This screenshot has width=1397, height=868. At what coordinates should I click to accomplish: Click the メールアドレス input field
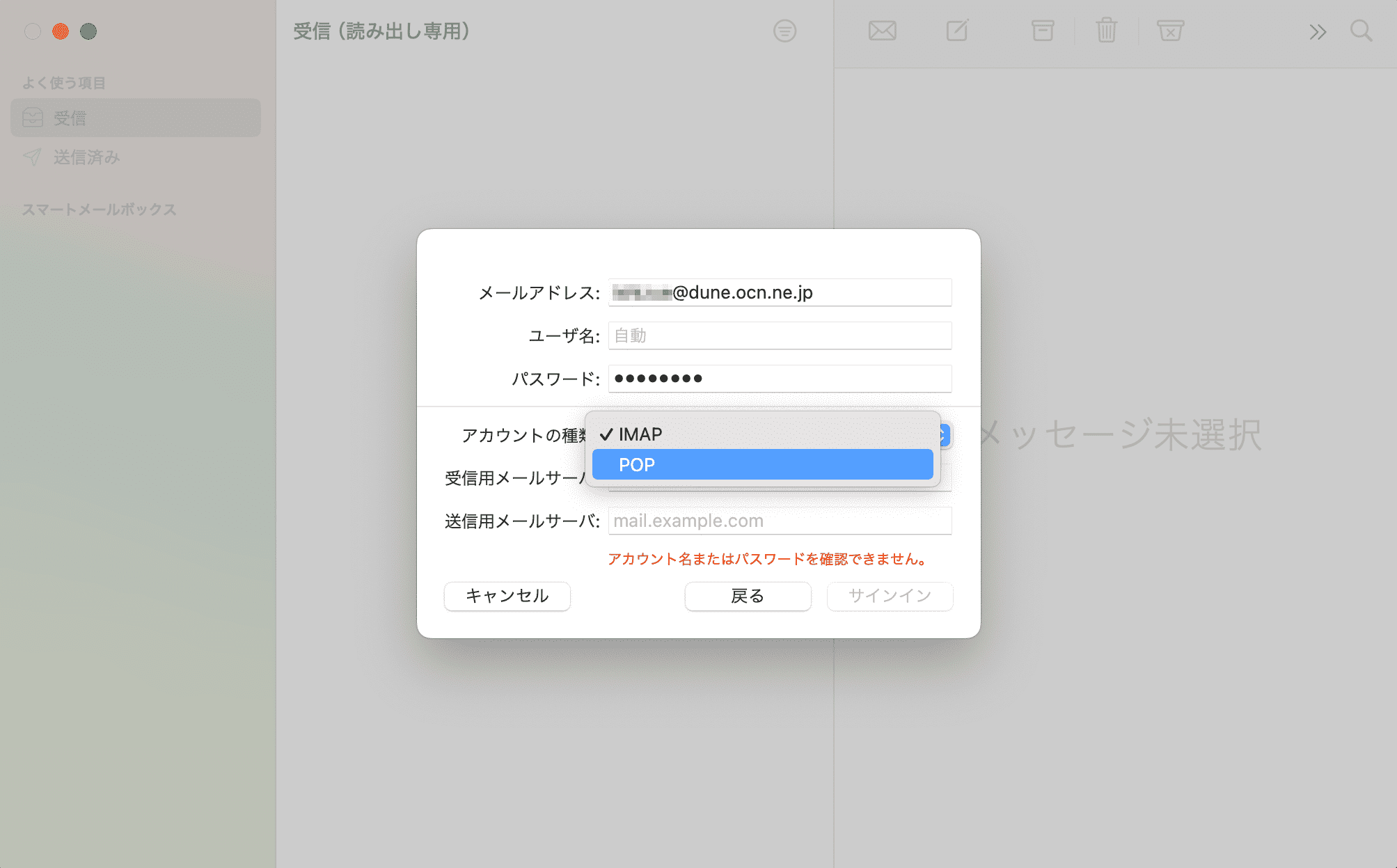pos(780,292)
